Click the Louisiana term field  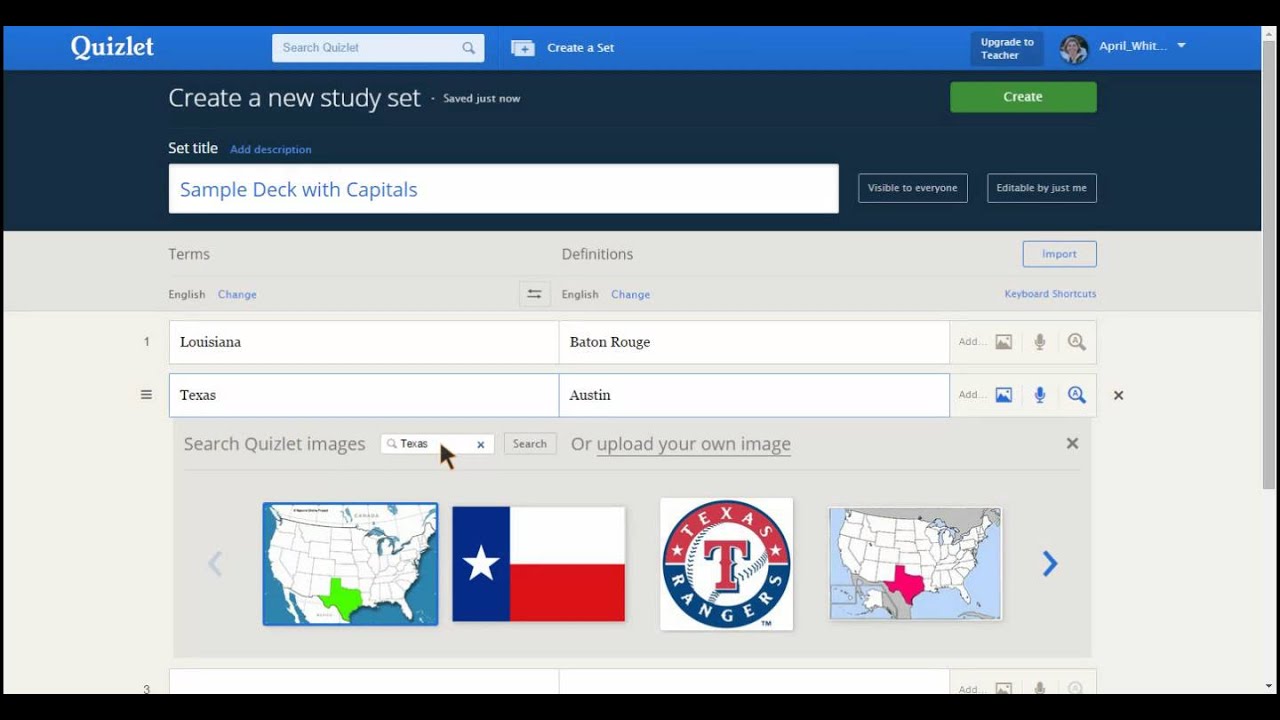(x=364, y=342)
